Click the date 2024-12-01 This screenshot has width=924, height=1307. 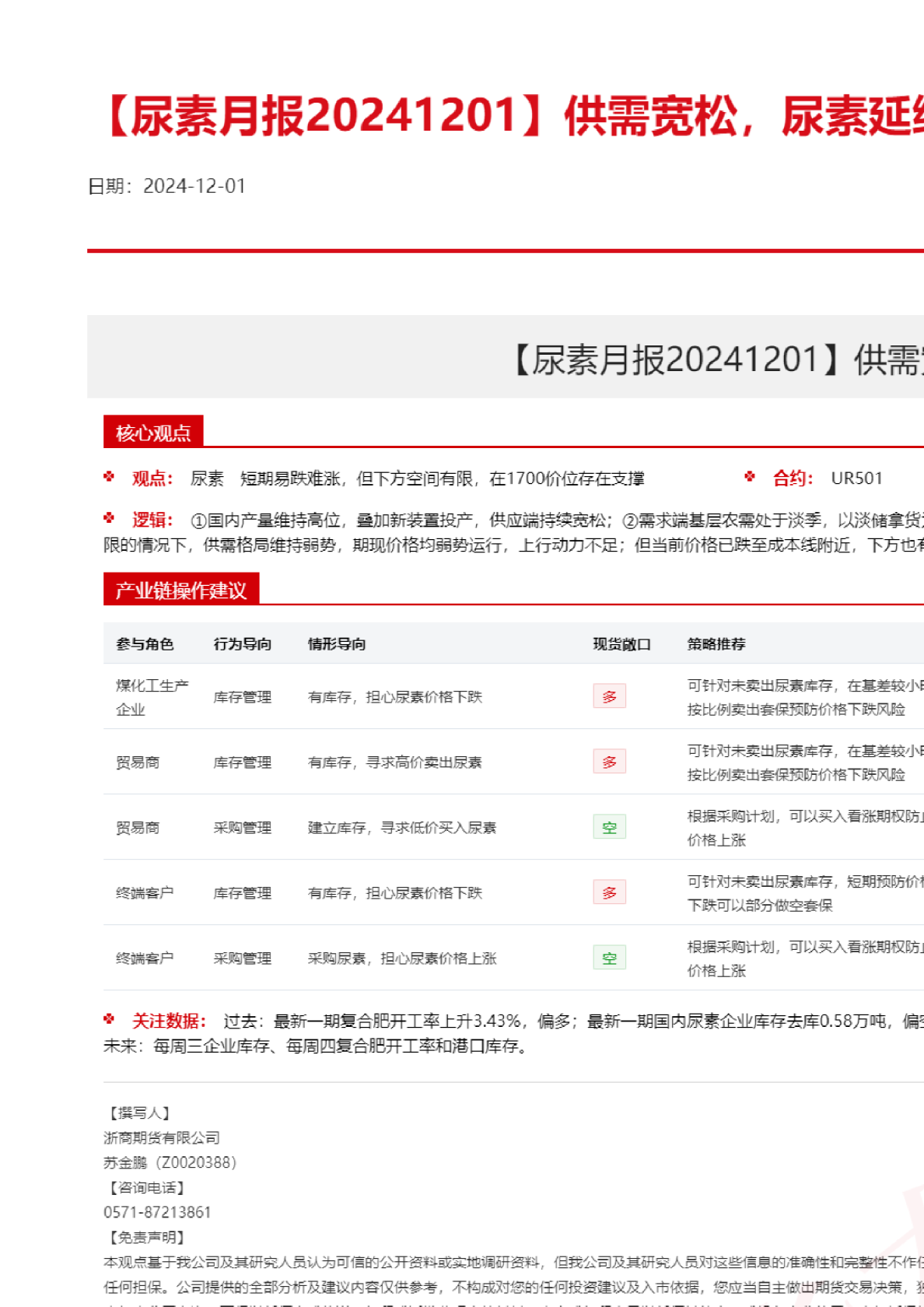[194, 186]
